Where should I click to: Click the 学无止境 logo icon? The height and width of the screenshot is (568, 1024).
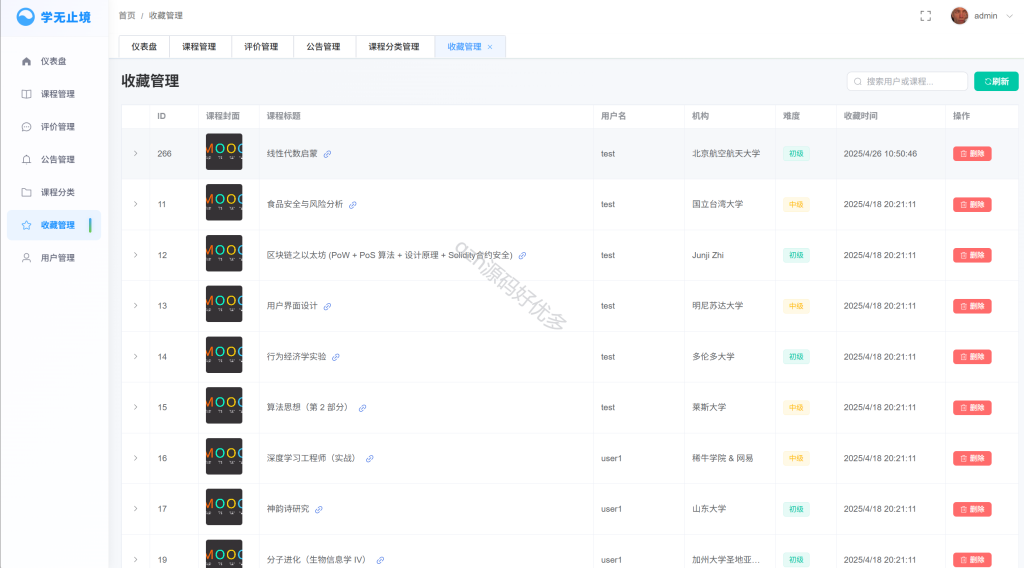(25, 17)
